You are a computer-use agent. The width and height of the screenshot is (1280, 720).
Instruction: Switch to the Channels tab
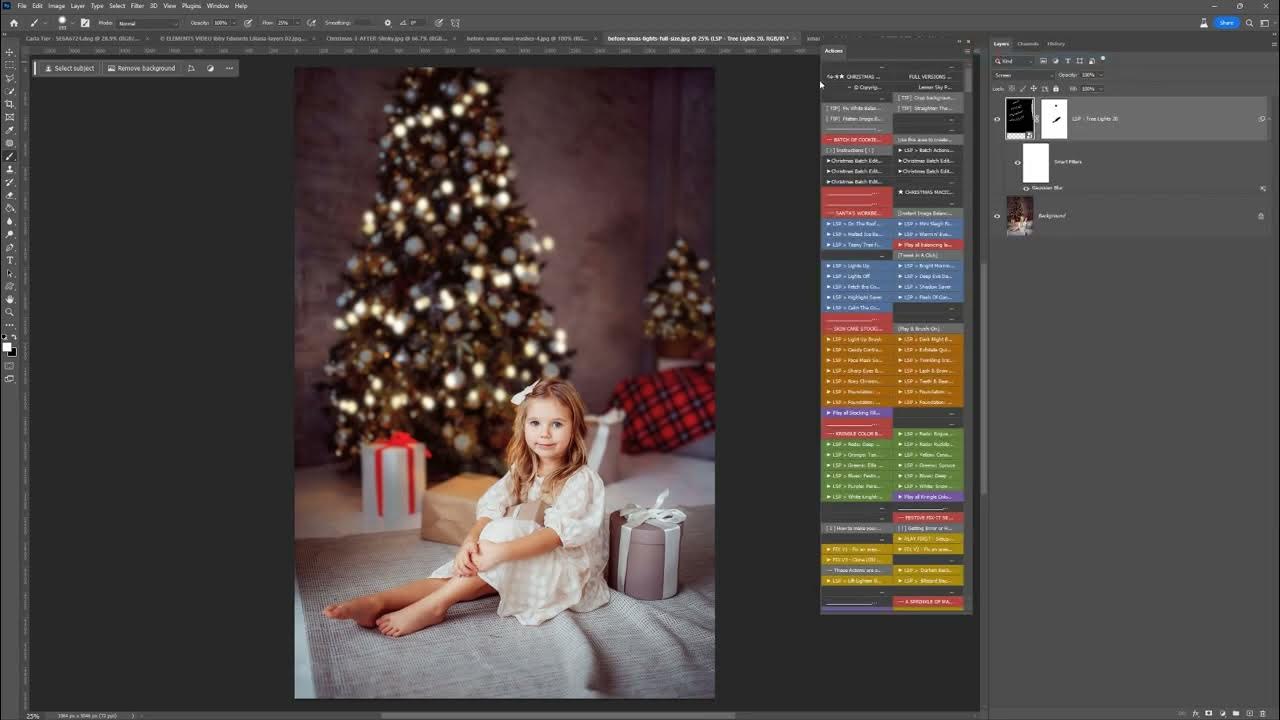tap(1028, 44)
